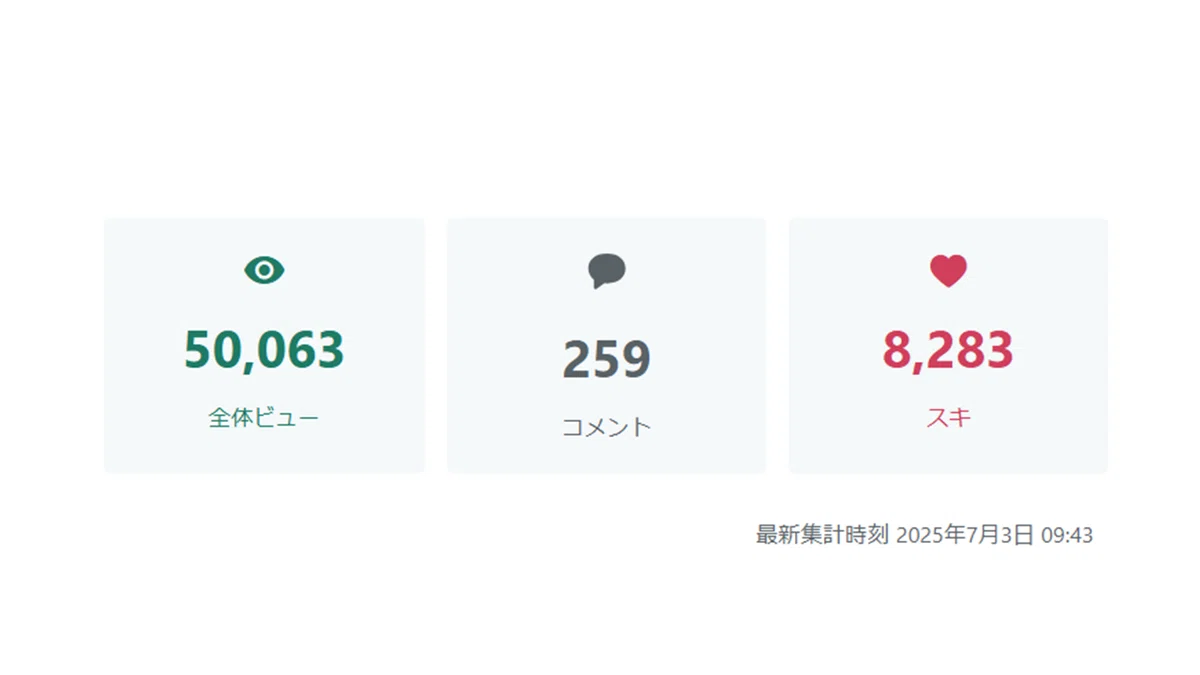This screenshot has width=1200, height=675.
Task: Select the 50,063 total views number
Action: (264, 350)
